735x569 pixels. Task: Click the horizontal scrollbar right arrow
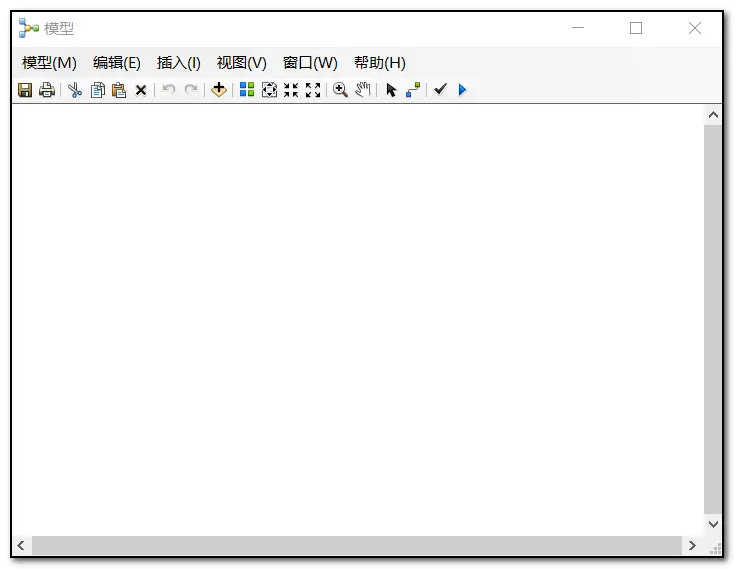[x=692, y=546]
